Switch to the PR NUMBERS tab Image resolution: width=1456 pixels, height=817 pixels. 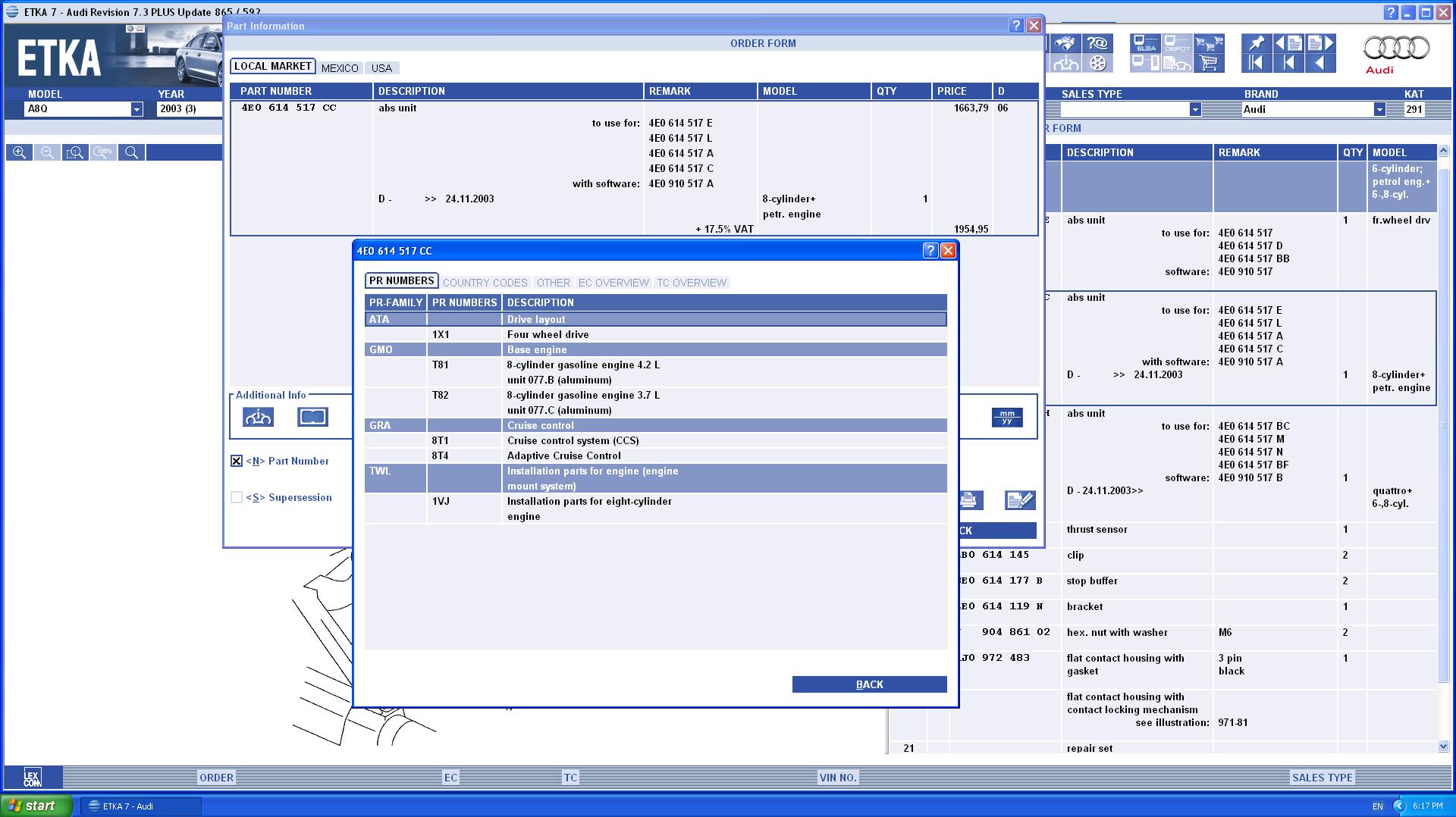402,281
